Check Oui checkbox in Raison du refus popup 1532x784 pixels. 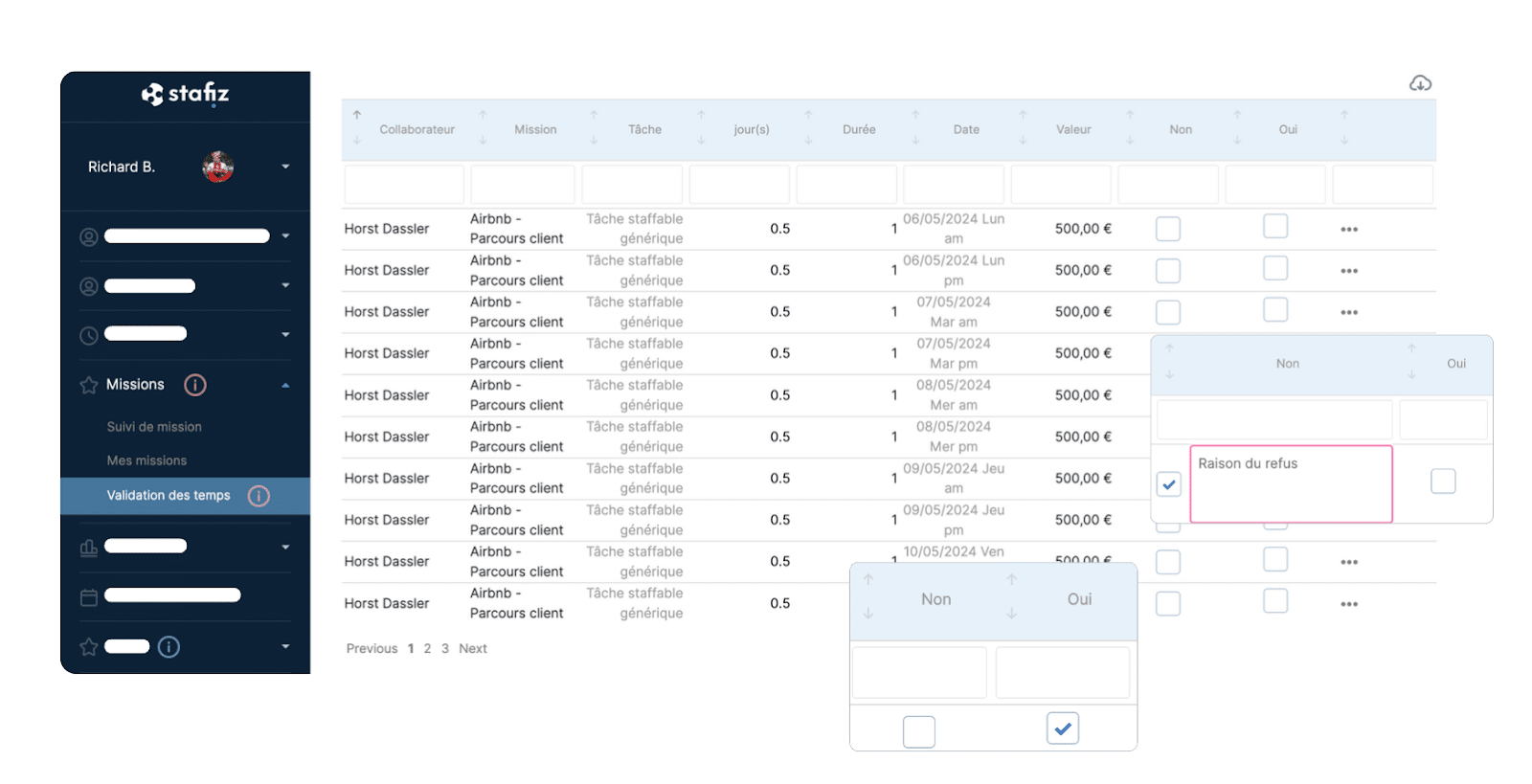pyautogui.click(x=1443, y=481)
